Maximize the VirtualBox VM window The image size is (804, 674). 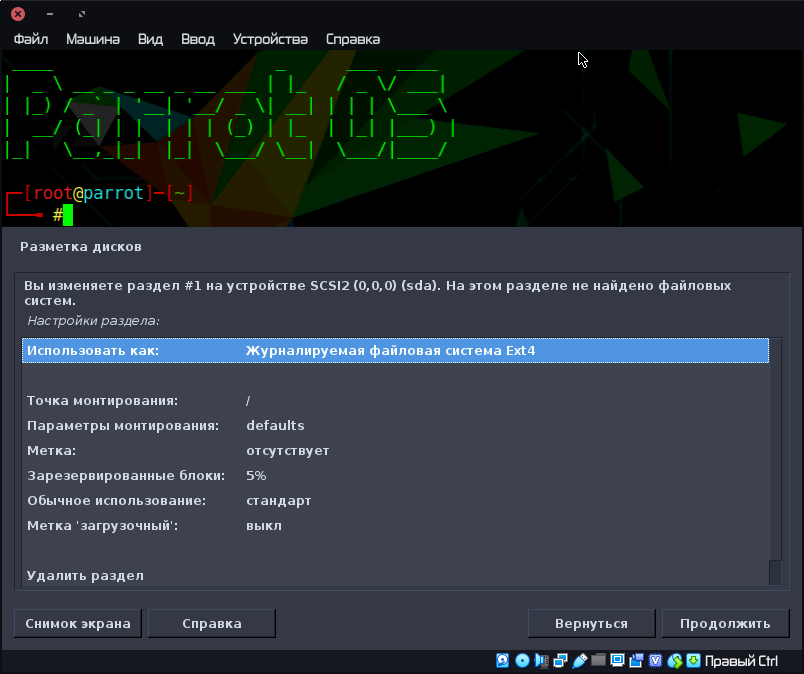click(82, 14)
